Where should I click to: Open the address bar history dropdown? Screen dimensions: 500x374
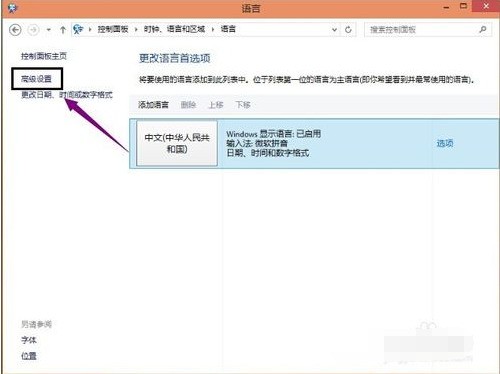click(334, 30)
